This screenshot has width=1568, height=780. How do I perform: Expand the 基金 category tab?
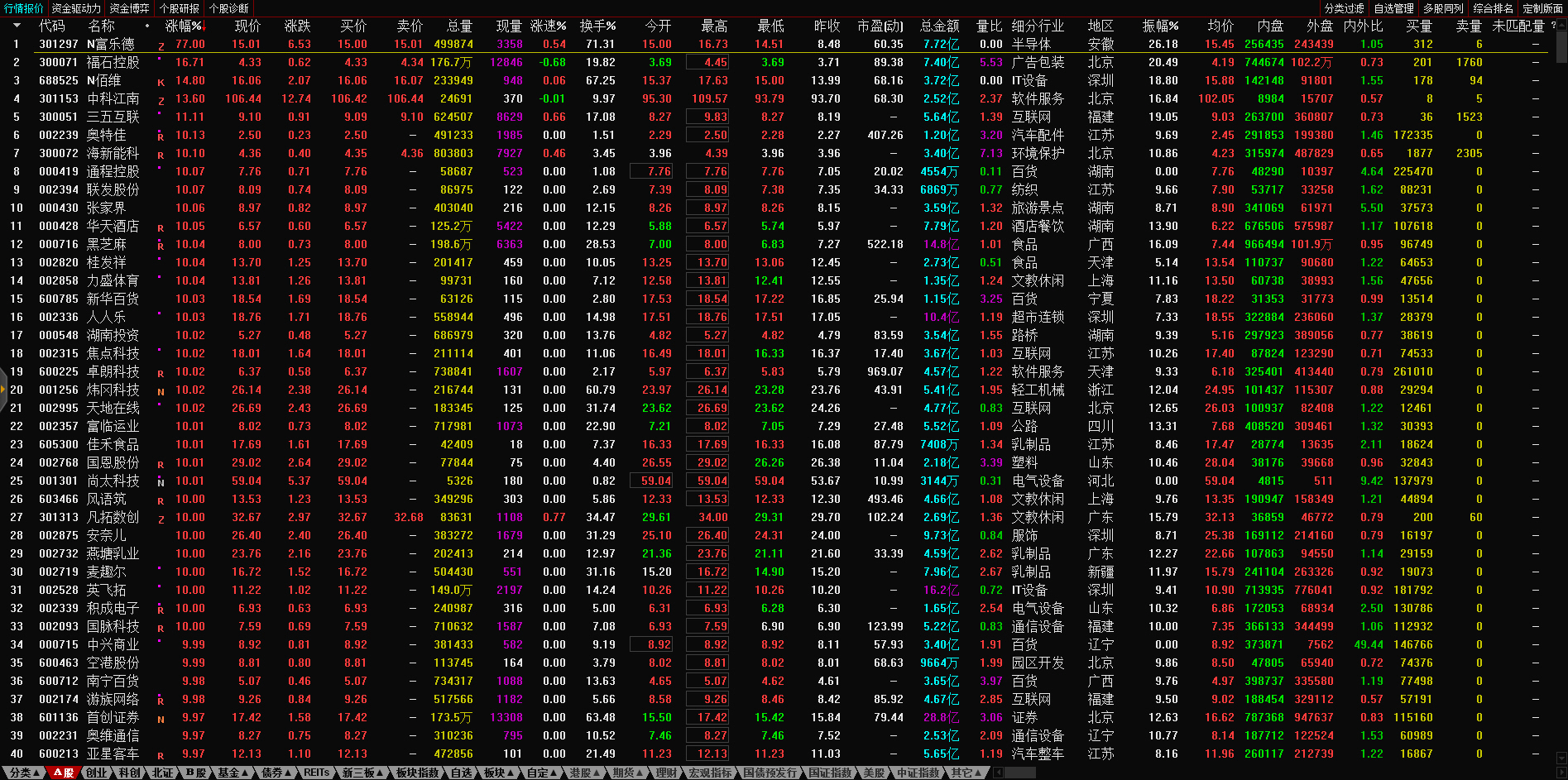pyautogui.click(x=233, y=773)
